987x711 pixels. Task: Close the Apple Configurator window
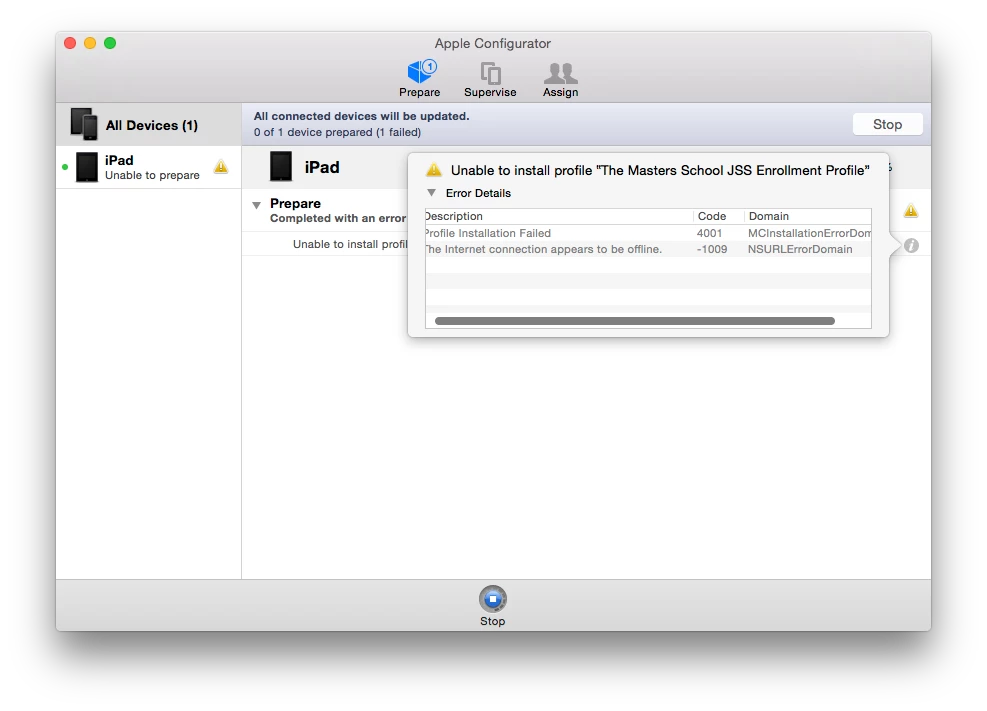tap(70, 43)
